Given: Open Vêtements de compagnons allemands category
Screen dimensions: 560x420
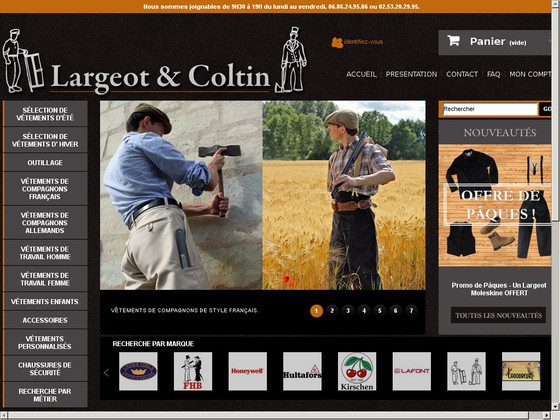Looking at the screenshot, I should tap(45, 223).
